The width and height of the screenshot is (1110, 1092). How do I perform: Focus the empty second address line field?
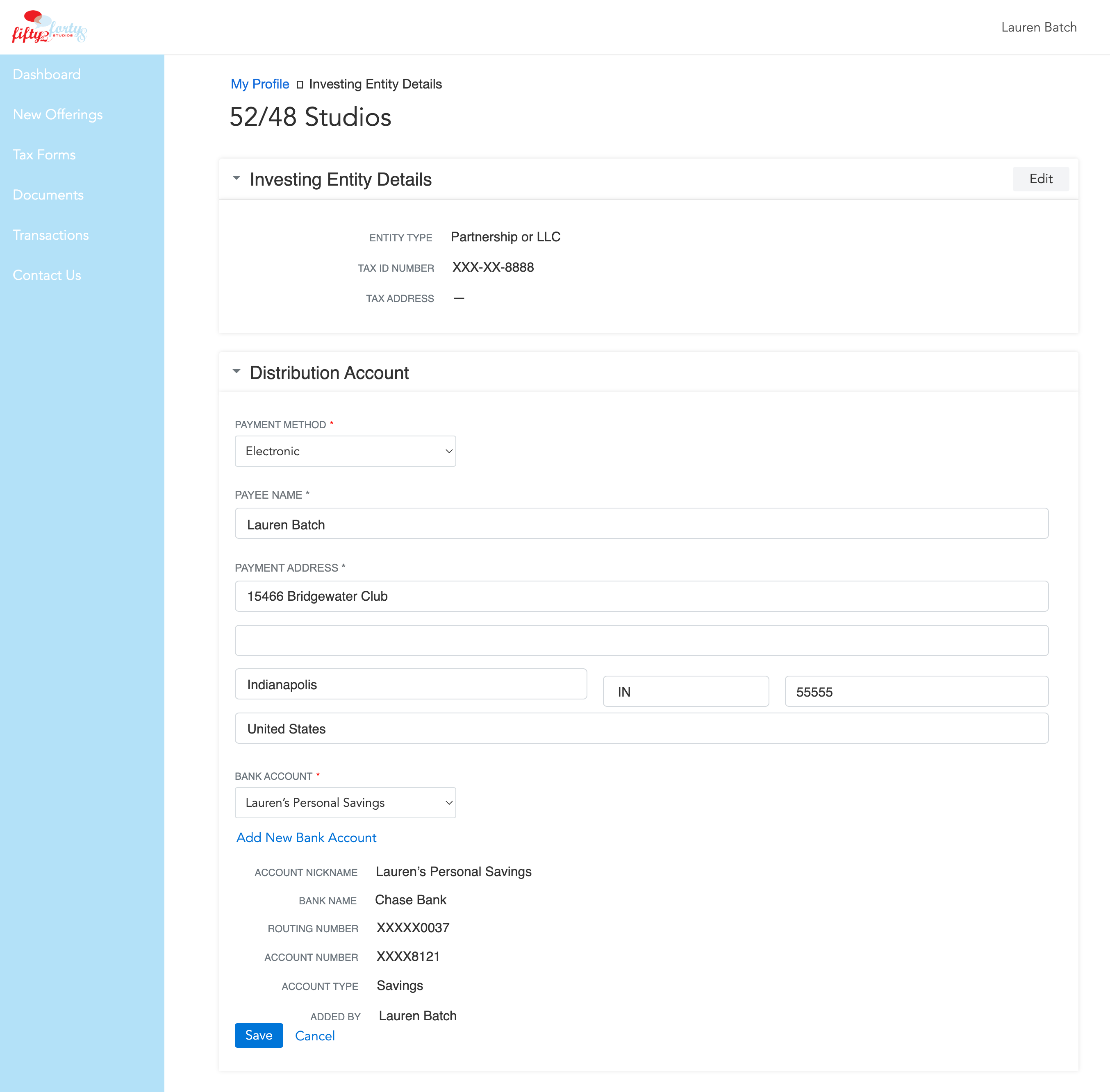click(641, 640)
